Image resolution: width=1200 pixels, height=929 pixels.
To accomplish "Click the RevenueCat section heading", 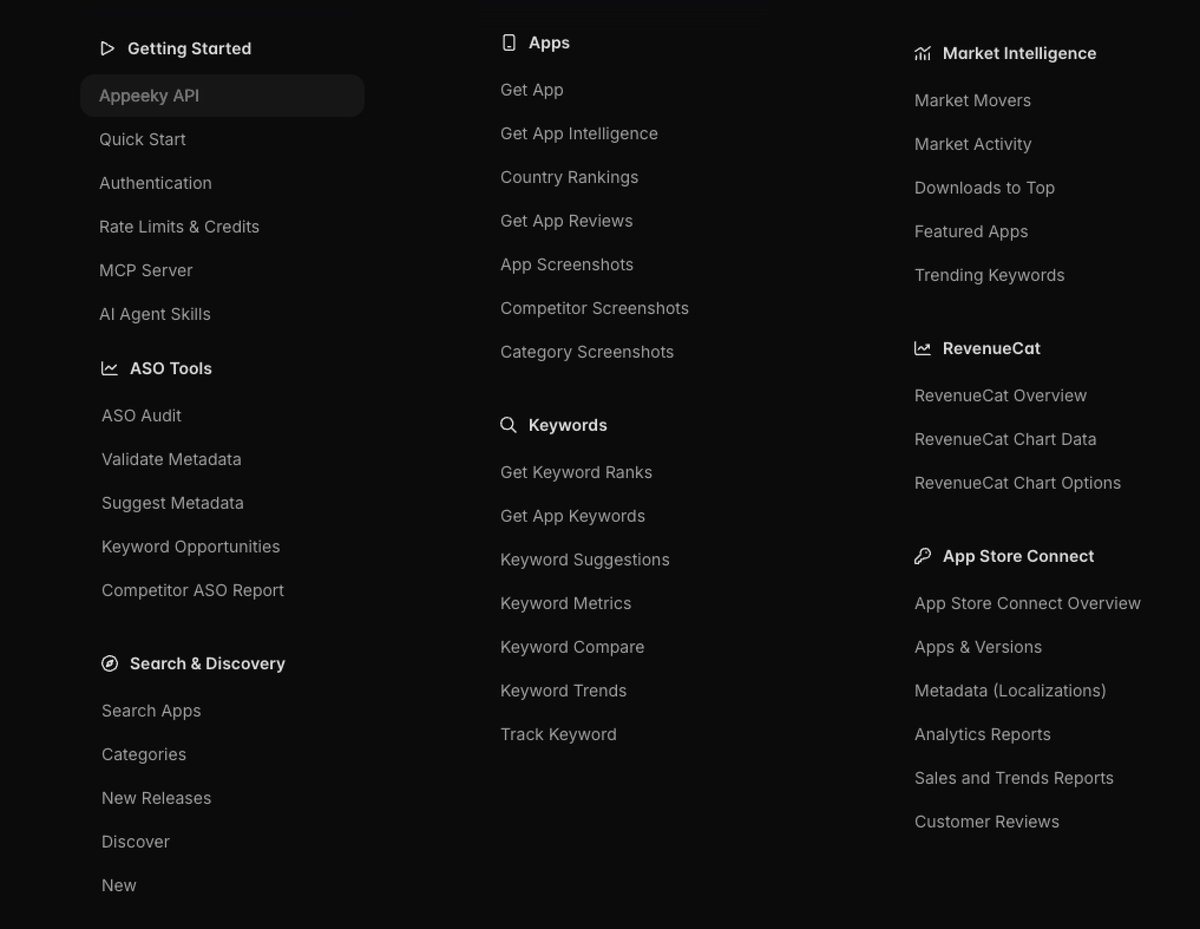I will (x=991, y=348).
